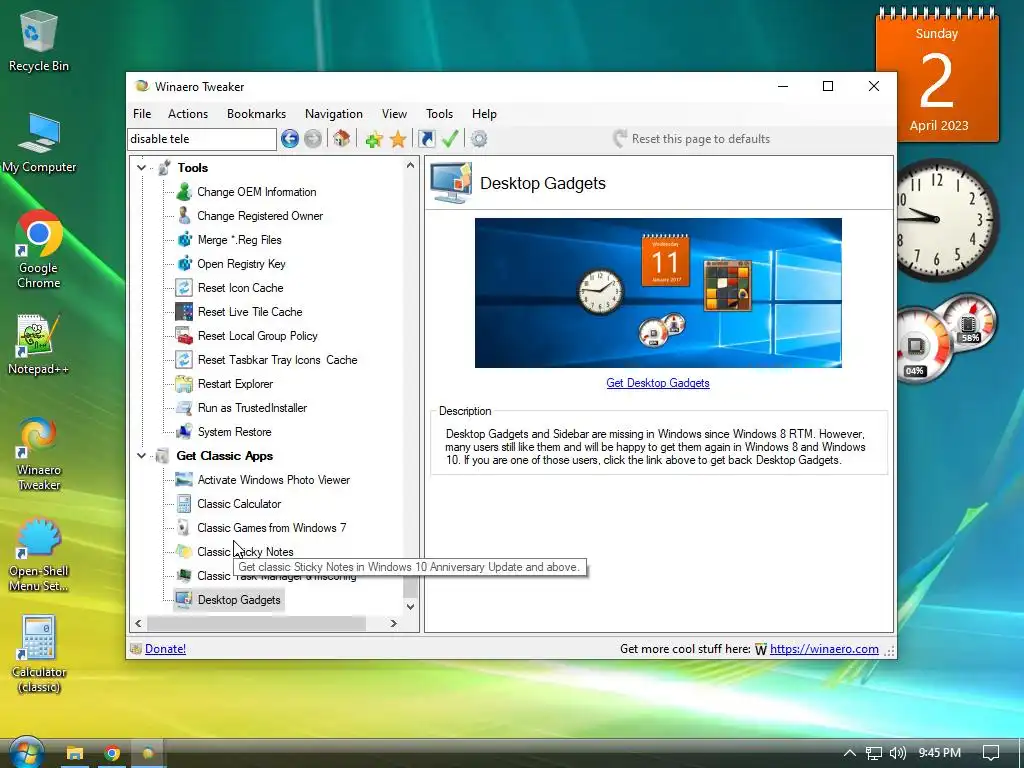The width and height of the screenshot is (1024, 768).
Task: Click the Reset Local Group Policy toolbox icon
Action: (x=184, y=336)
